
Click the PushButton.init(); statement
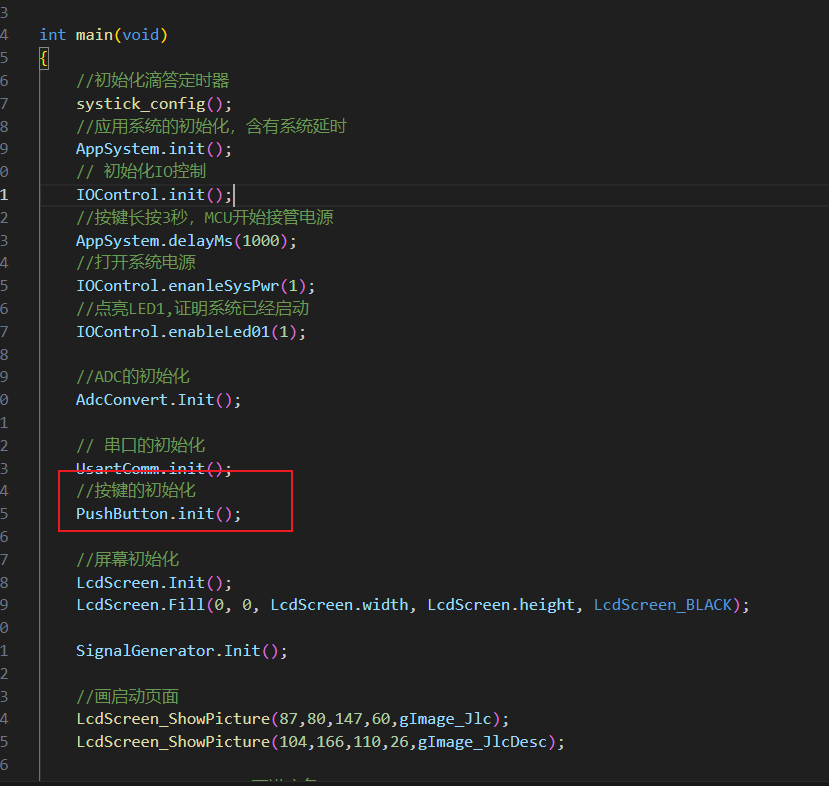click(x=159, y=514)
